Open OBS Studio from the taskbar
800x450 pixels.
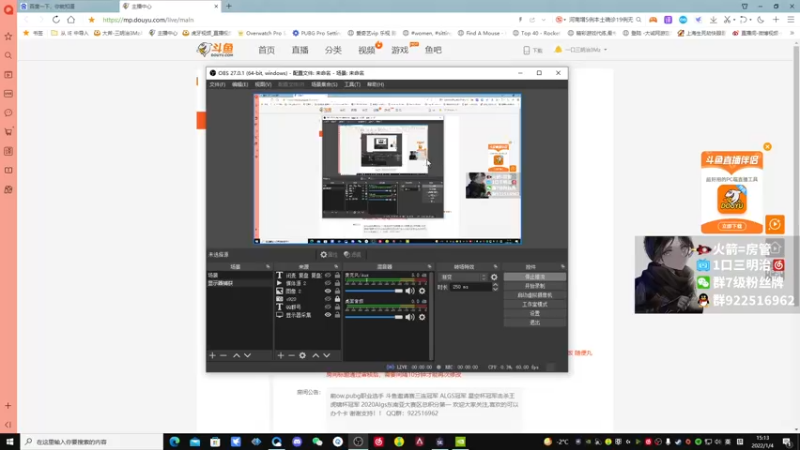pos(358,442)
